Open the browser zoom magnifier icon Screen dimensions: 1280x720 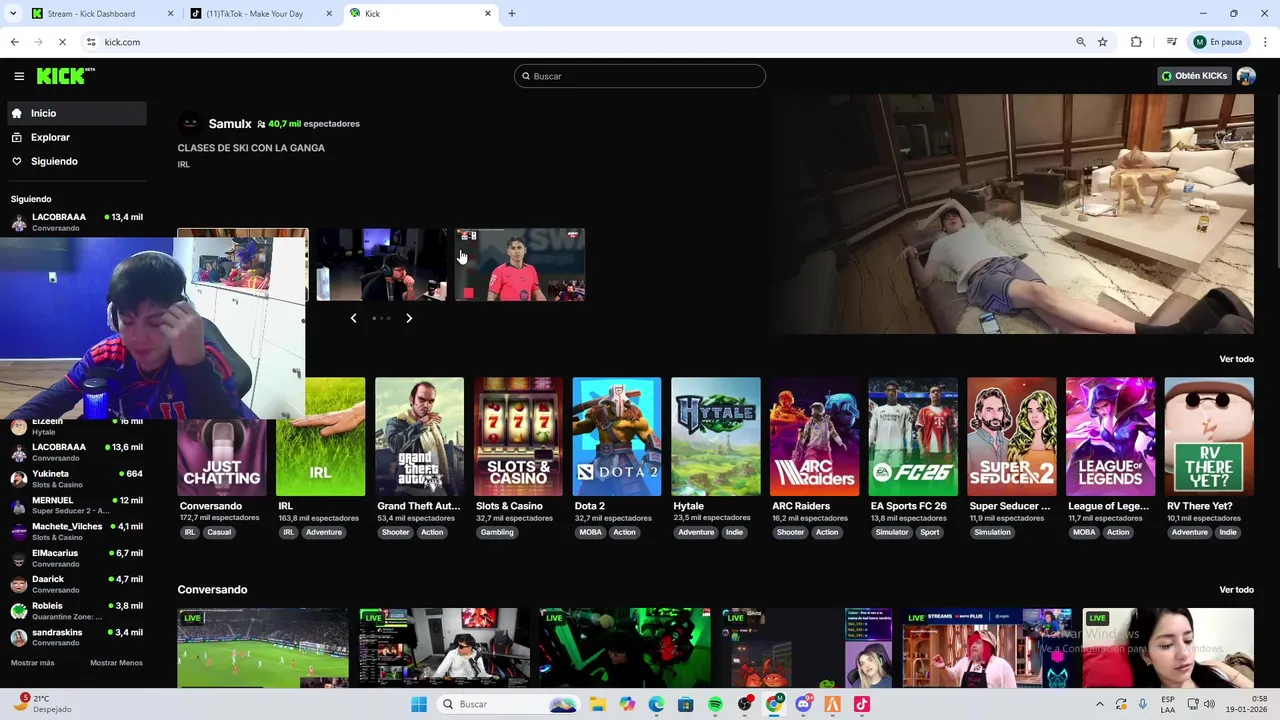[1081, 42]
